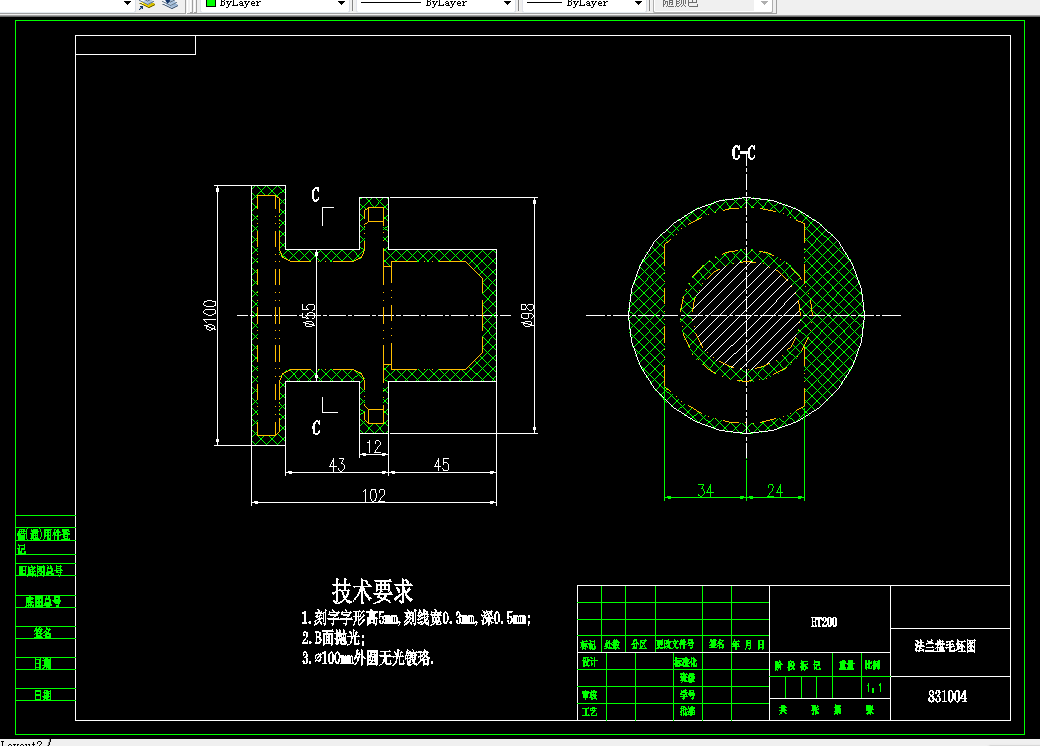Click the 更改文件号 column header
Viewport: 1040px width, 746px height.
click(675, 645)
